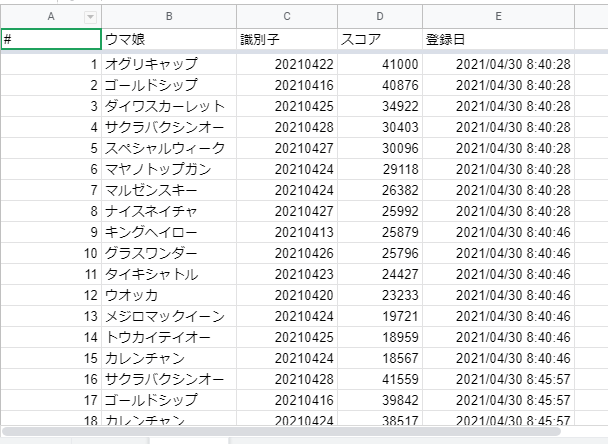Select column B header

click(x=169, y=16)
